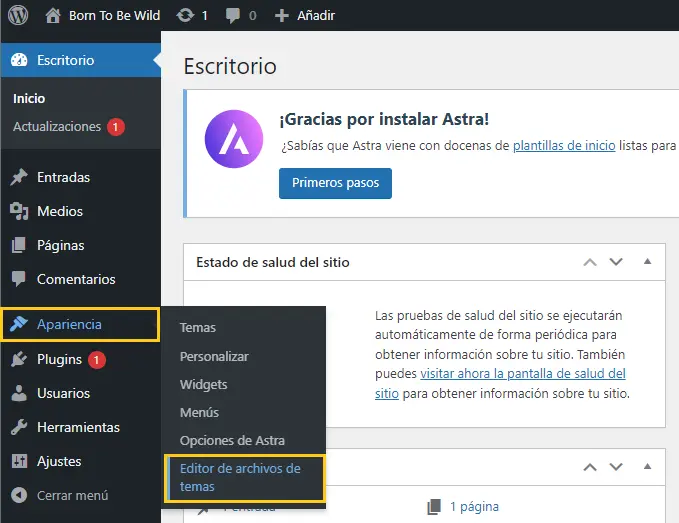This screenshot has width=679, height=523.
Task: Click the red badge next to Plugins
Action: coord(97,360)
